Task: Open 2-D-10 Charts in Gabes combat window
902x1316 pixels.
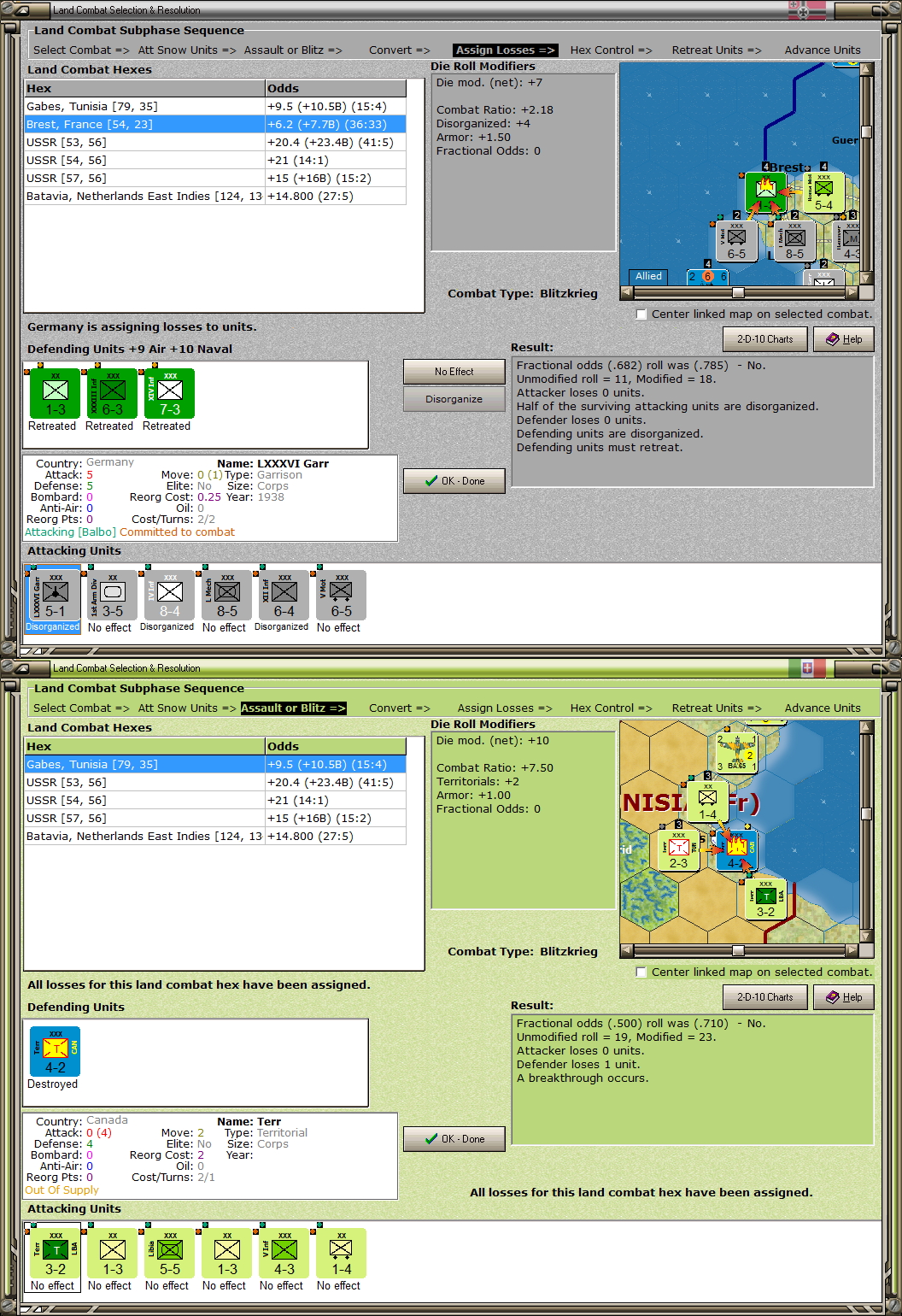Action: [764, 997]
